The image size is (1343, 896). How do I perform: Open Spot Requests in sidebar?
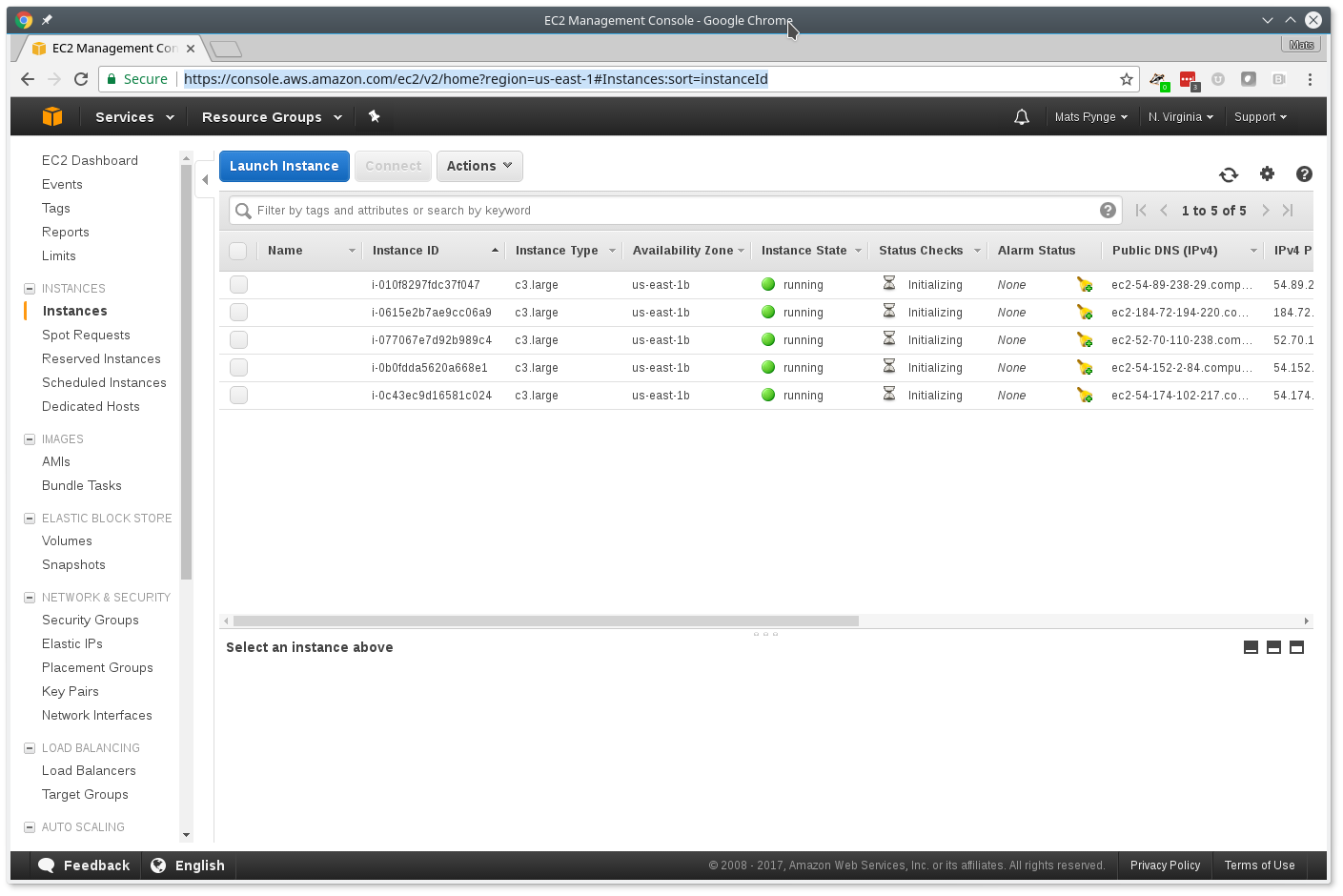(x=86, y=336)
